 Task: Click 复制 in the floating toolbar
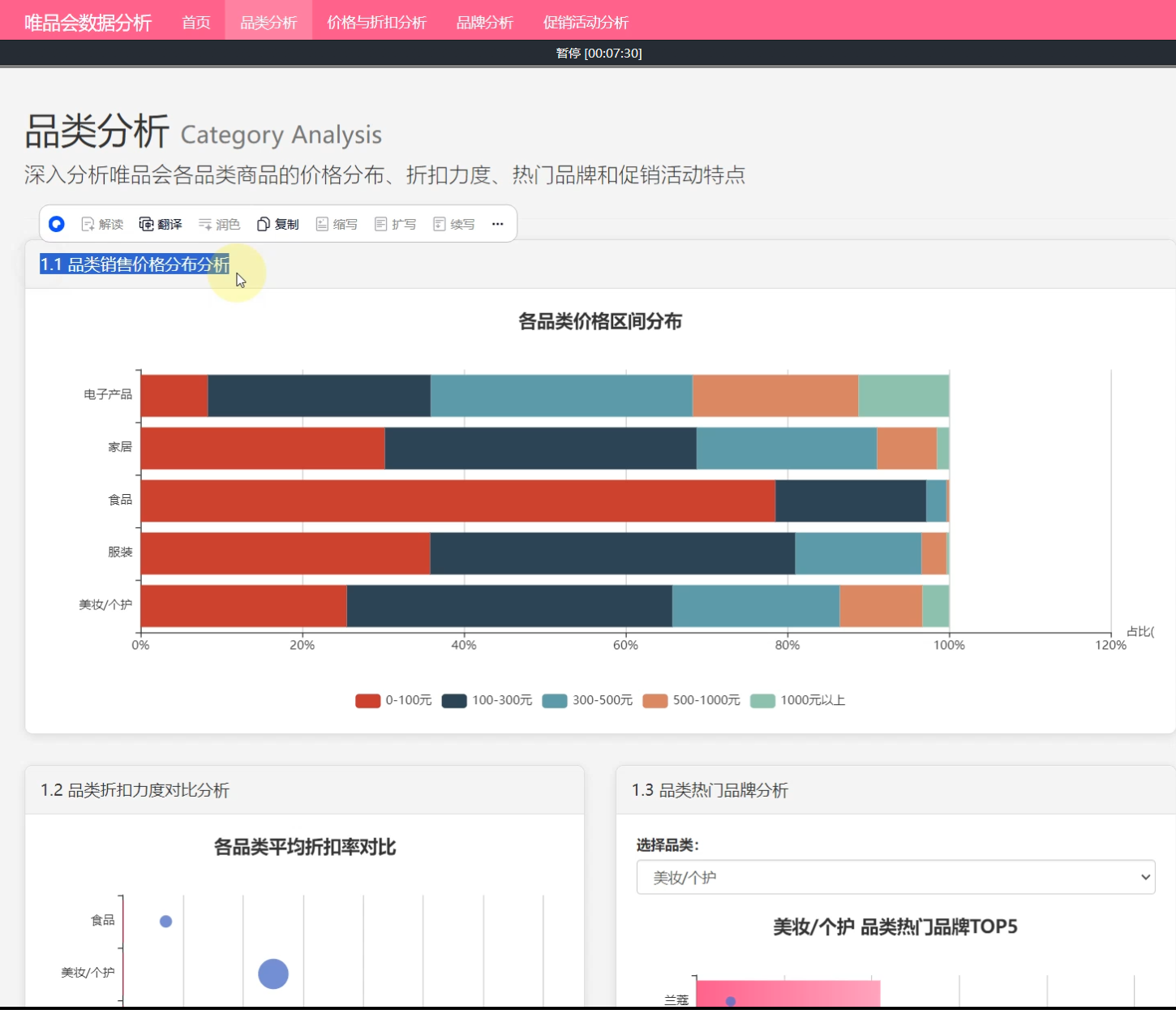coord(278,224)
